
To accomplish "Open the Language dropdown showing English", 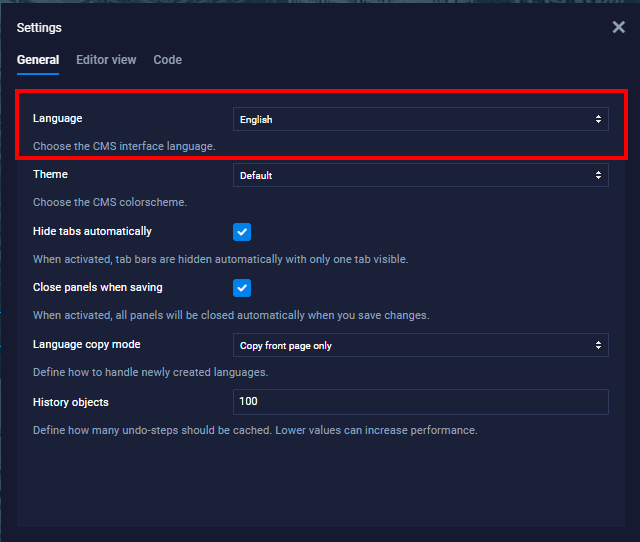I will 420,119.
